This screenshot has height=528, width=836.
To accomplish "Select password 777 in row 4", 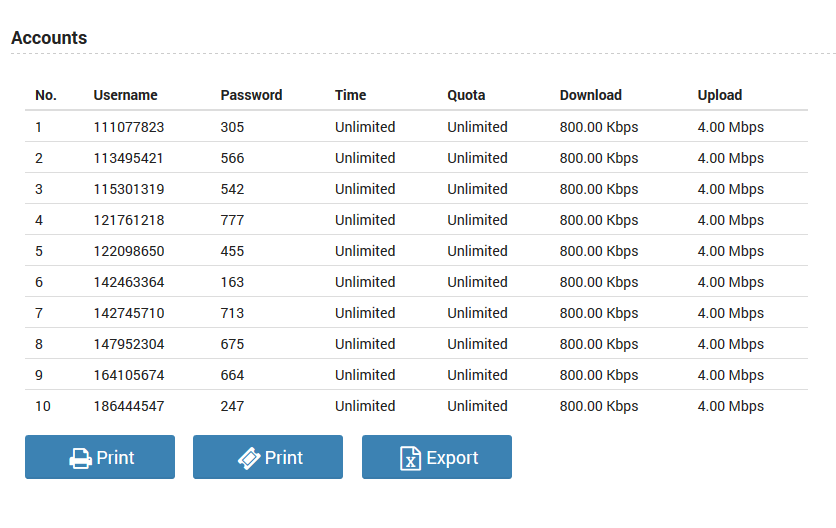I will point(232,220).
